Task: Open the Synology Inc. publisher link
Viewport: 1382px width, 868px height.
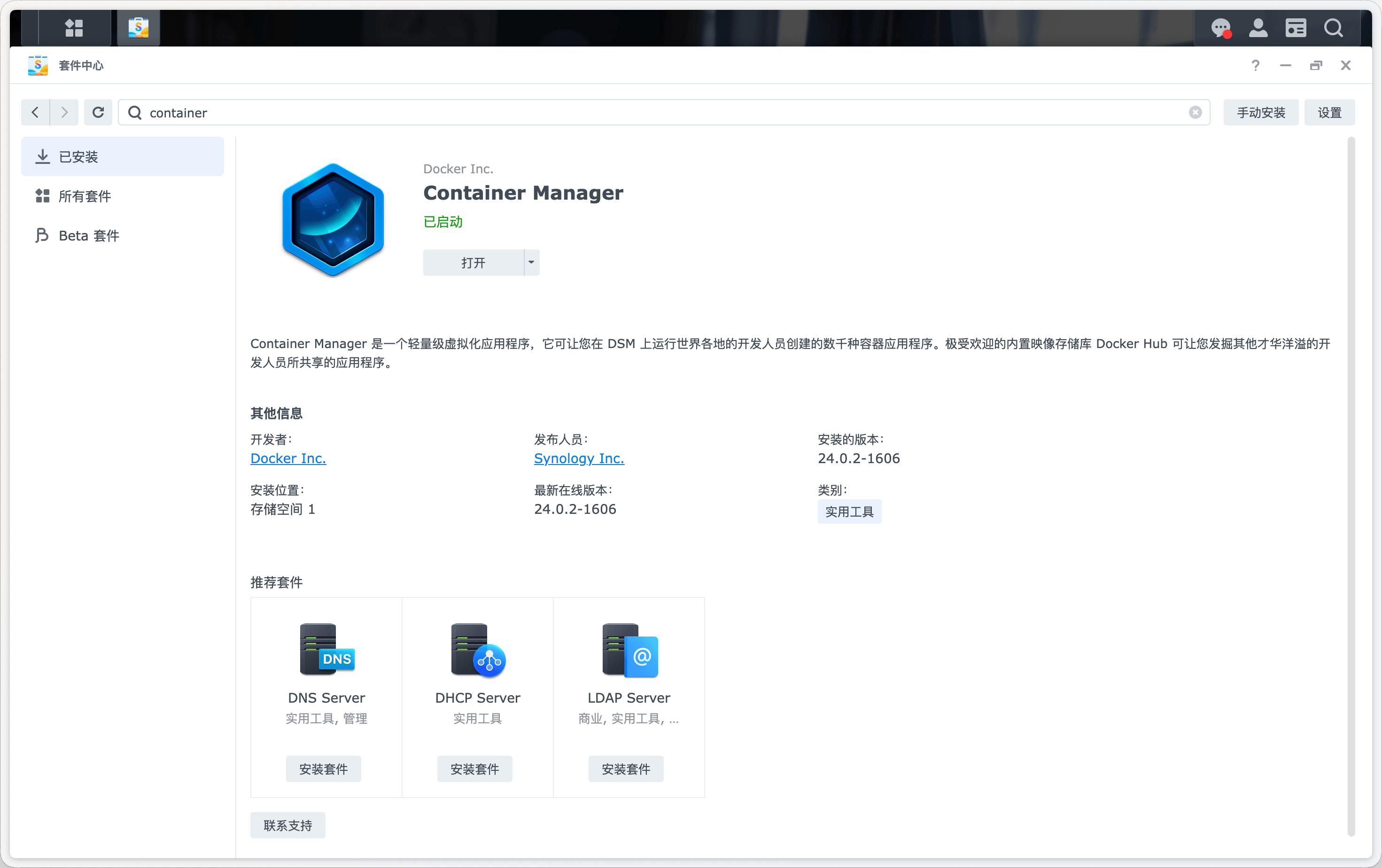Action: point(579,458)
